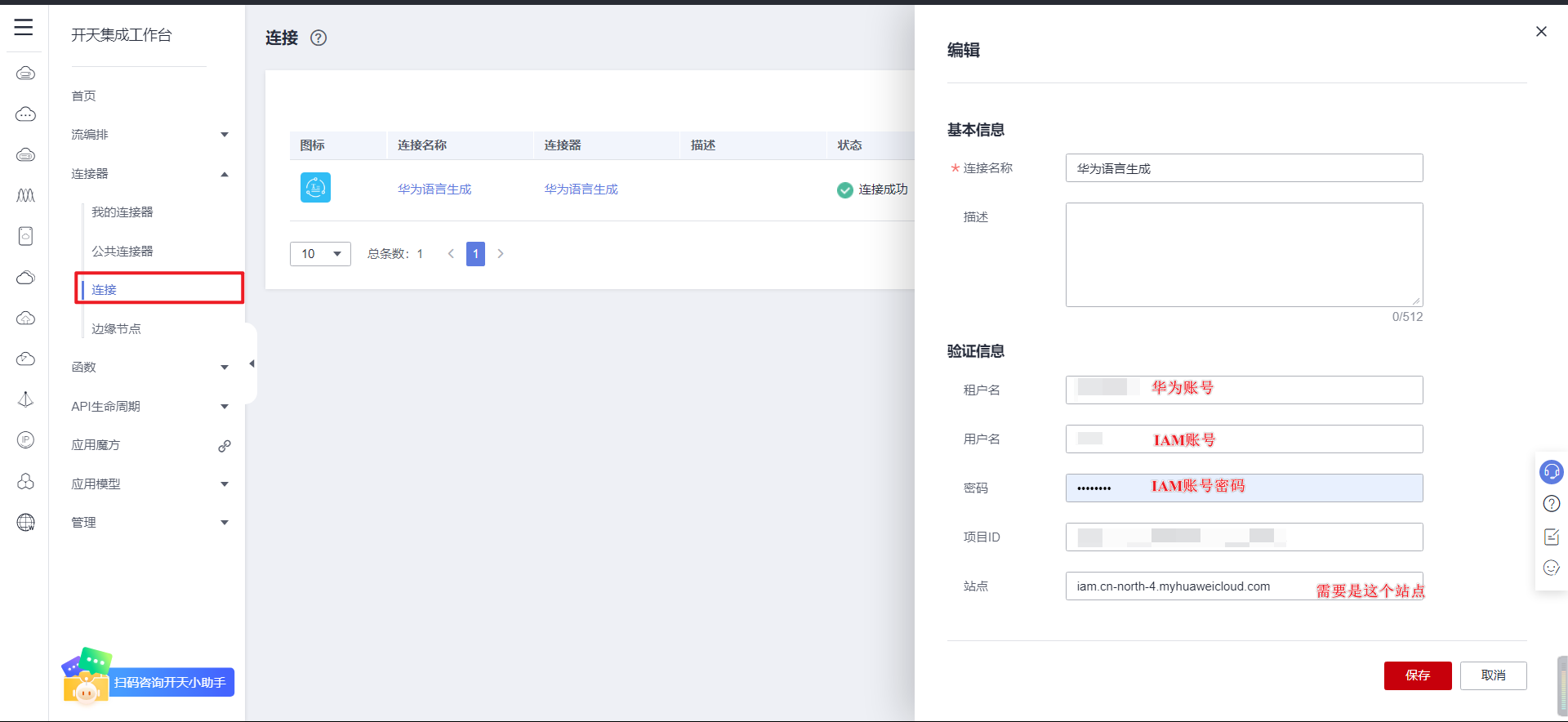Expand the 流编排 menu arrow
This screenshot has width=1568, height=722.
coord(225,135)
